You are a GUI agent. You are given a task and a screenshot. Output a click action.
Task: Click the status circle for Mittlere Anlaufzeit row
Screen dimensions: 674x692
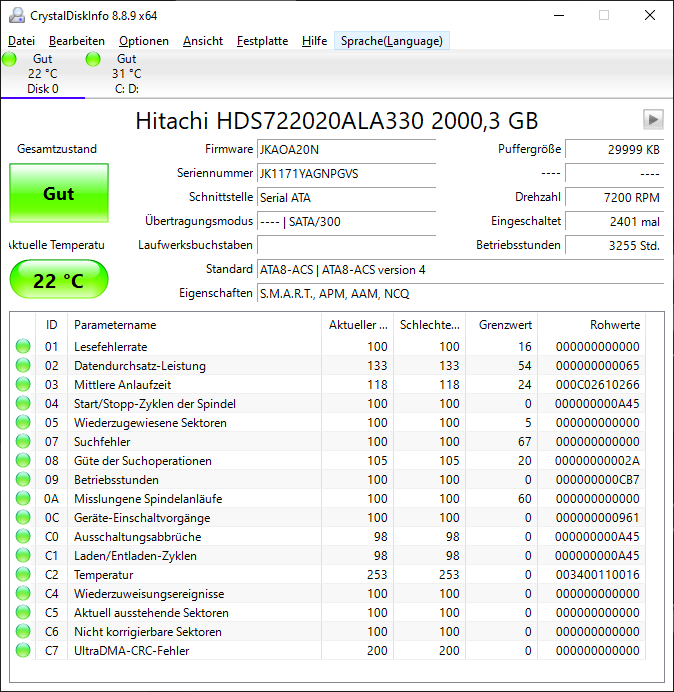coord(23,384)
